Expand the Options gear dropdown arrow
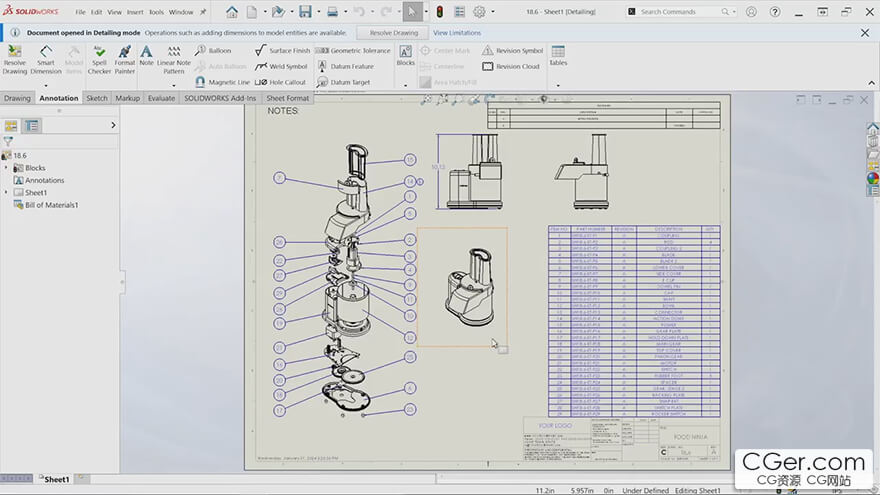The image size is (880, 495). point(493,12)
